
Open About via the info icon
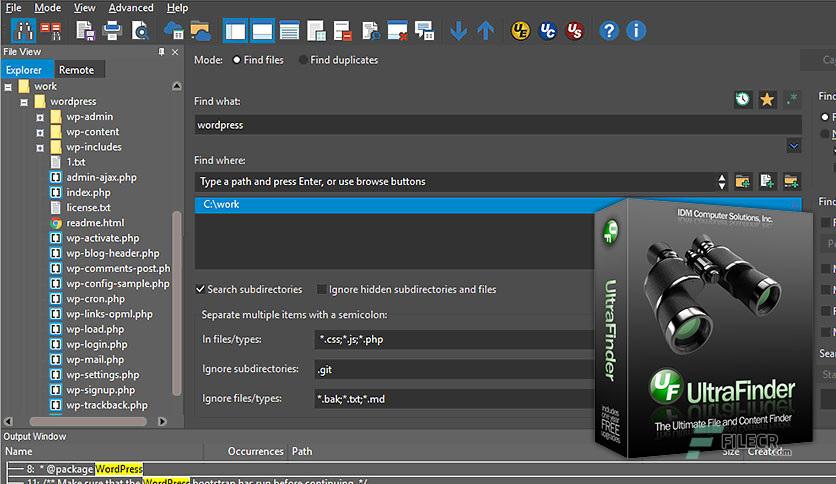coord(636,31)
